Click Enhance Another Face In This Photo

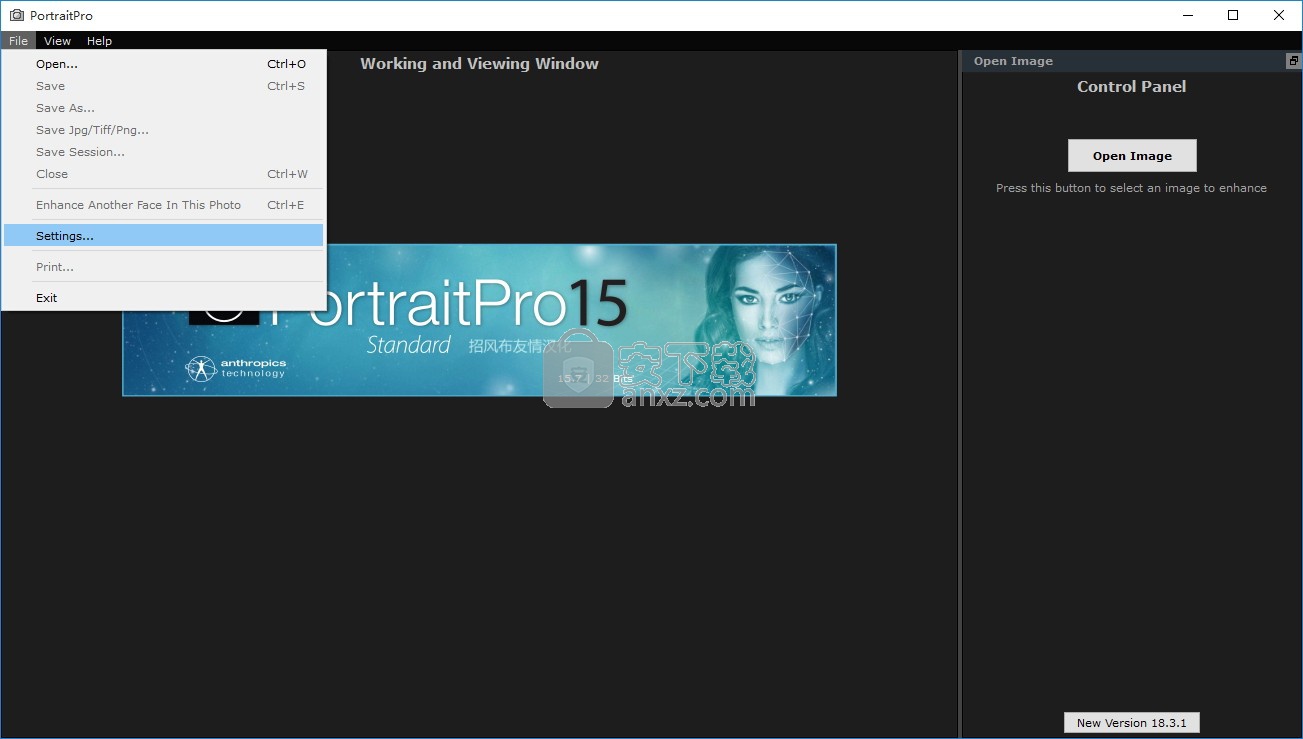coord(163,205)
